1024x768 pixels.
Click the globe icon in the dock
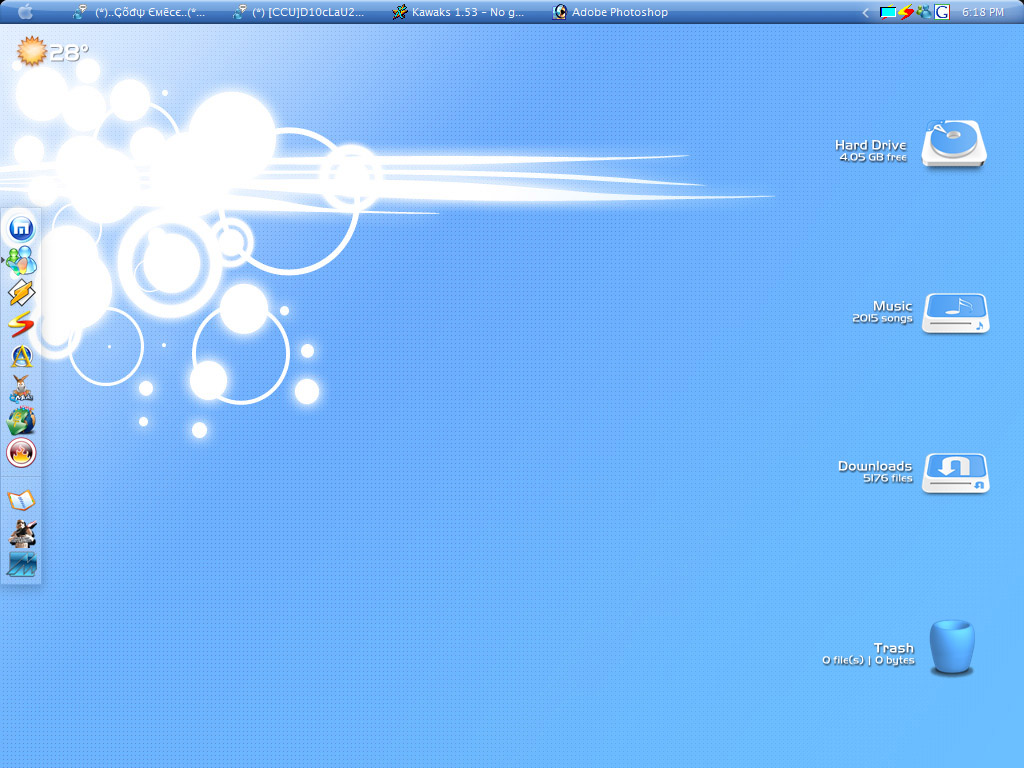[x=21, y=421]
